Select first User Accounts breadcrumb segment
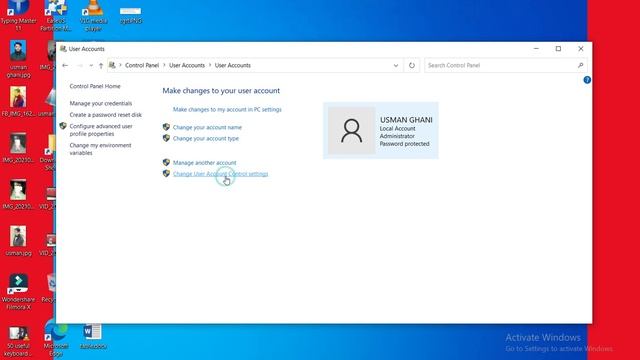 click(187, 65)
